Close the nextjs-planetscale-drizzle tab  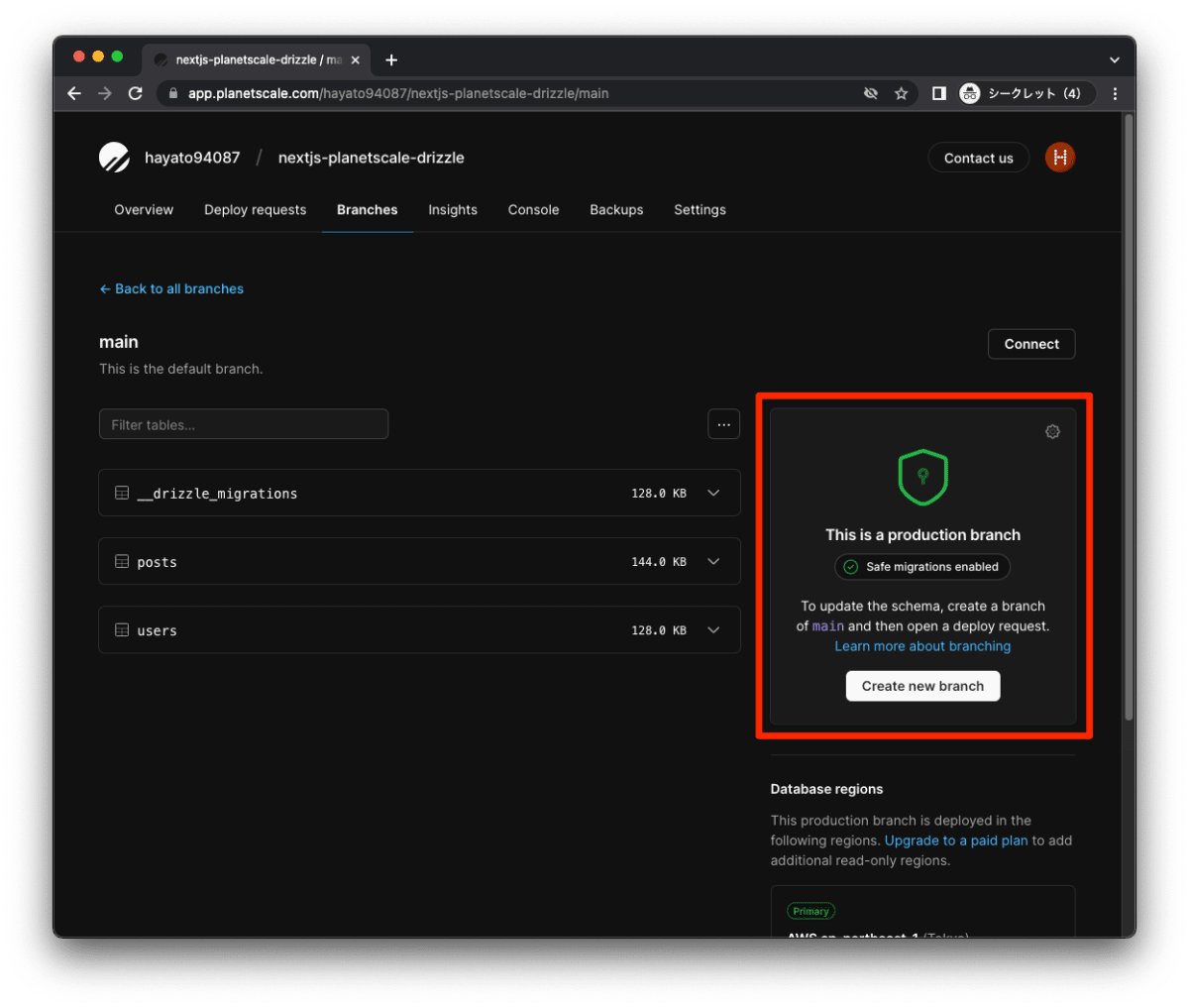(x=356, y=59)
